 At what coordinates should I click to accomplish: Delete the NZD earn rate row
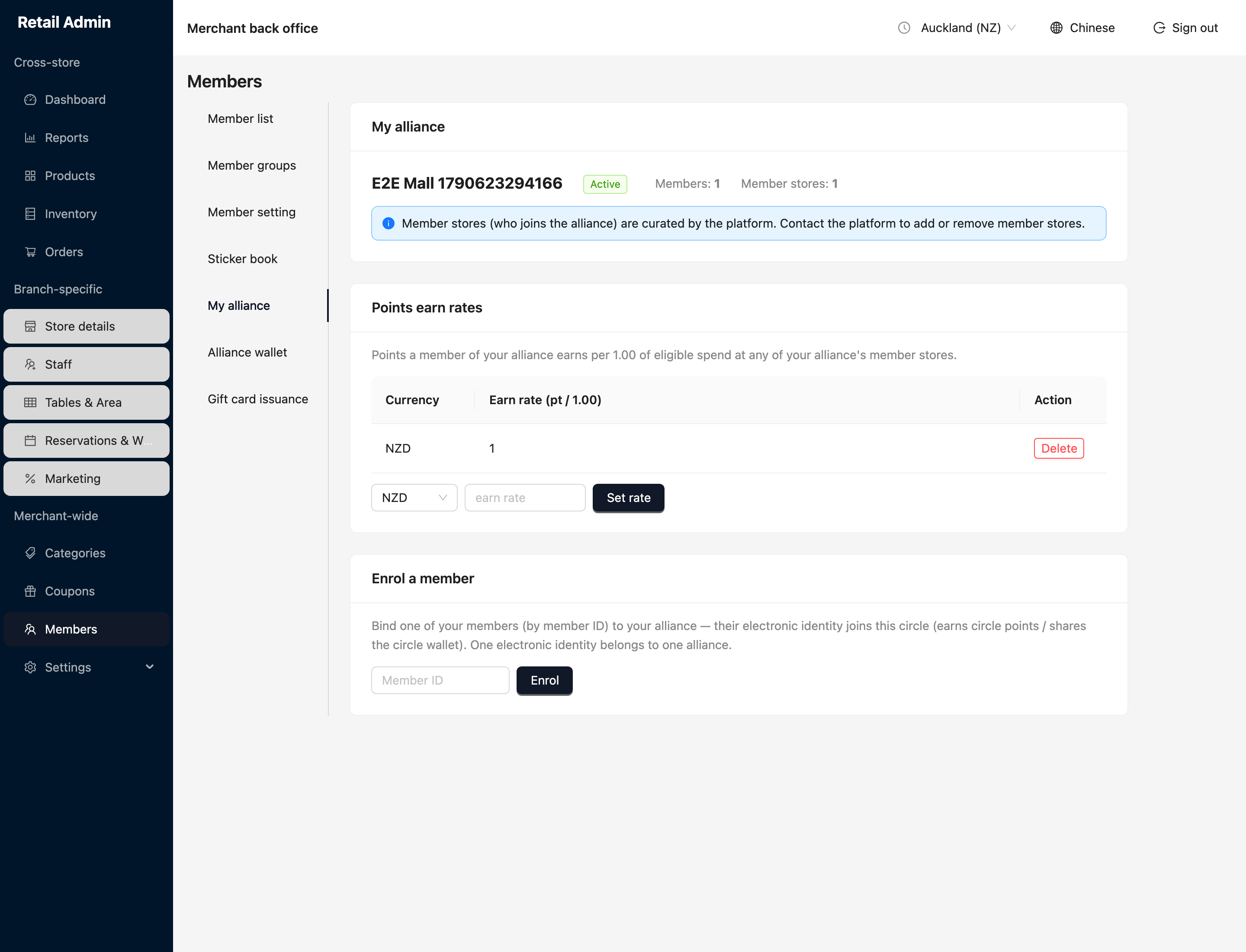tap(1058, 448)
